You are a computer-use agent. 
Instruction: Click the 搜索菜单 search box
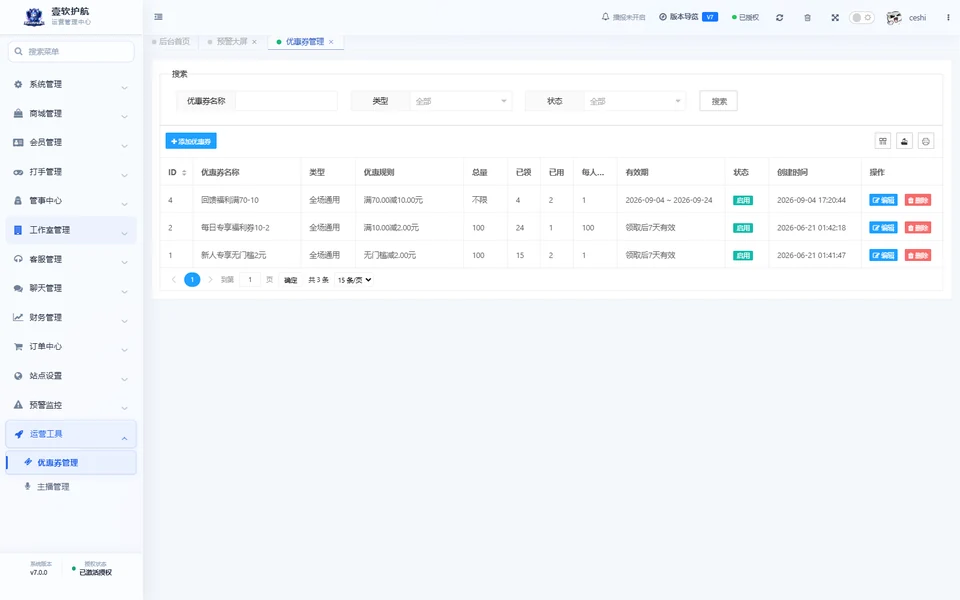tap(71, 51)
